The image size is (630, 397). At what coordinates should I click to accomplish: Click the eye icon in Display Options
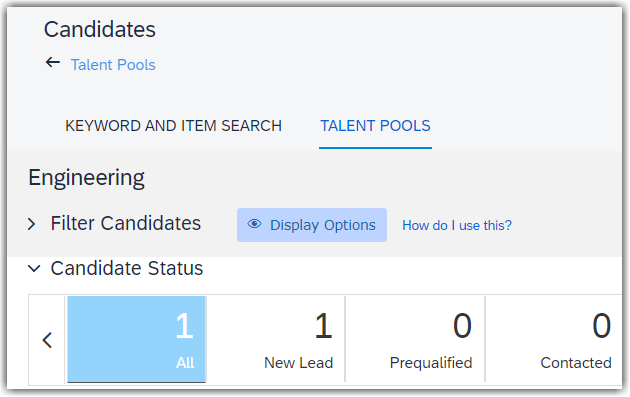254,224
